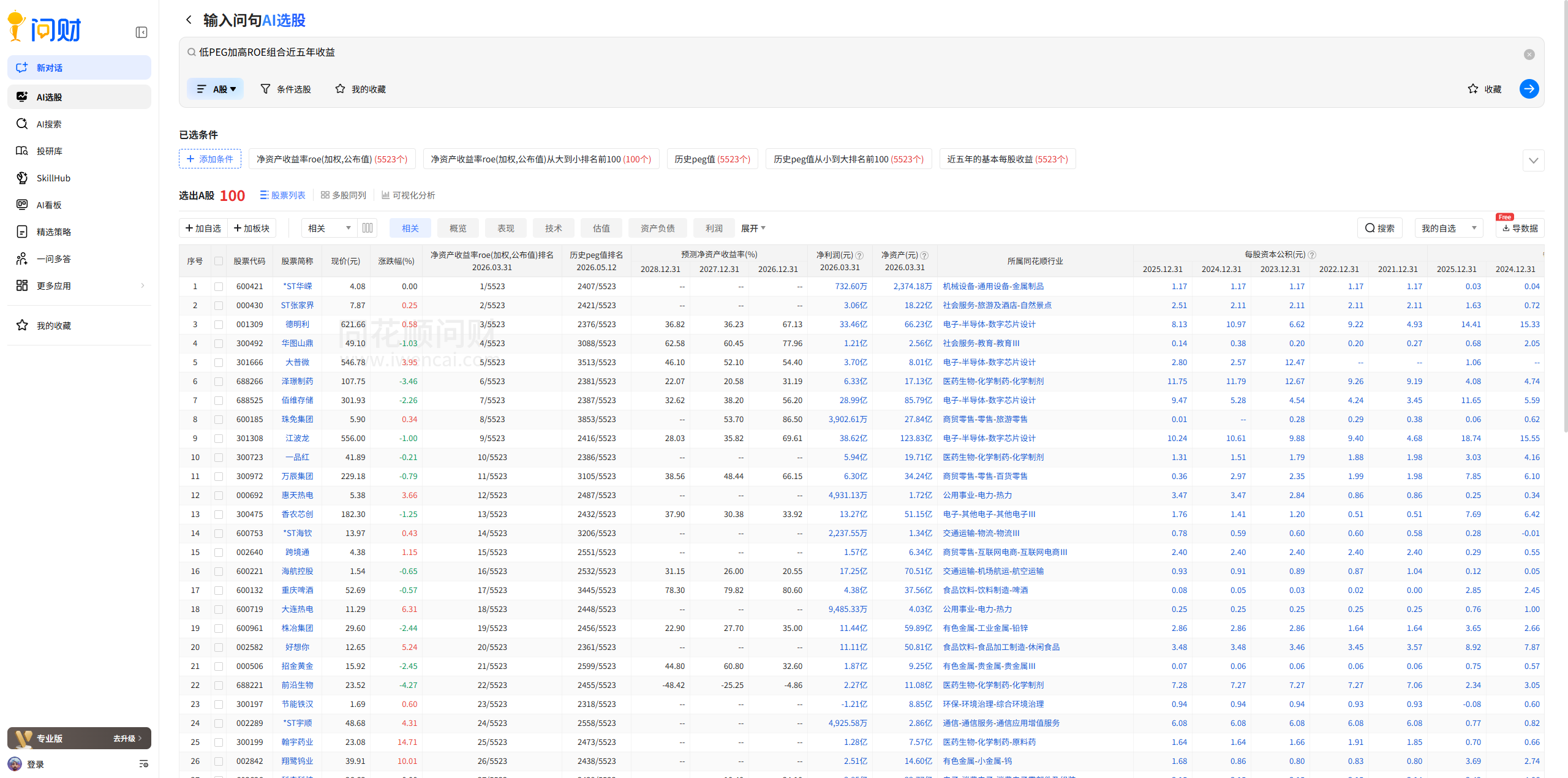Click condition chip 近五年的基本每股收益
The height and width of the screenshot is (778, 1568).
pos(1008,159)
